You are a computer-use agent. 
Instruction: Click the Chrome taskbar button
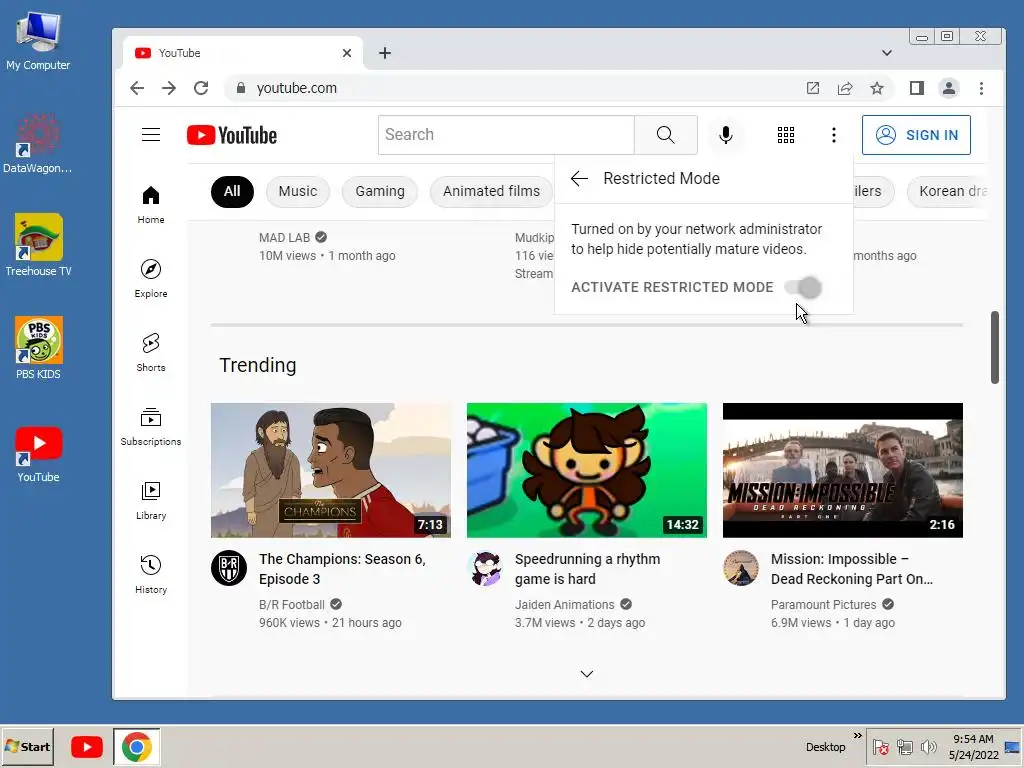click(136, 746)
